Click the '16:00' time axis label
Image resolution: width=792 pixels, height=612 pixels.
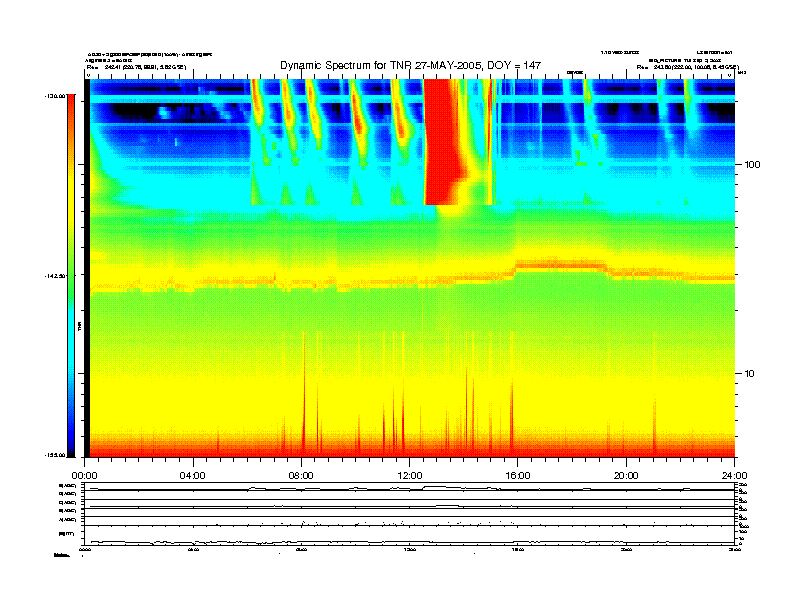(x=518, y=476)
